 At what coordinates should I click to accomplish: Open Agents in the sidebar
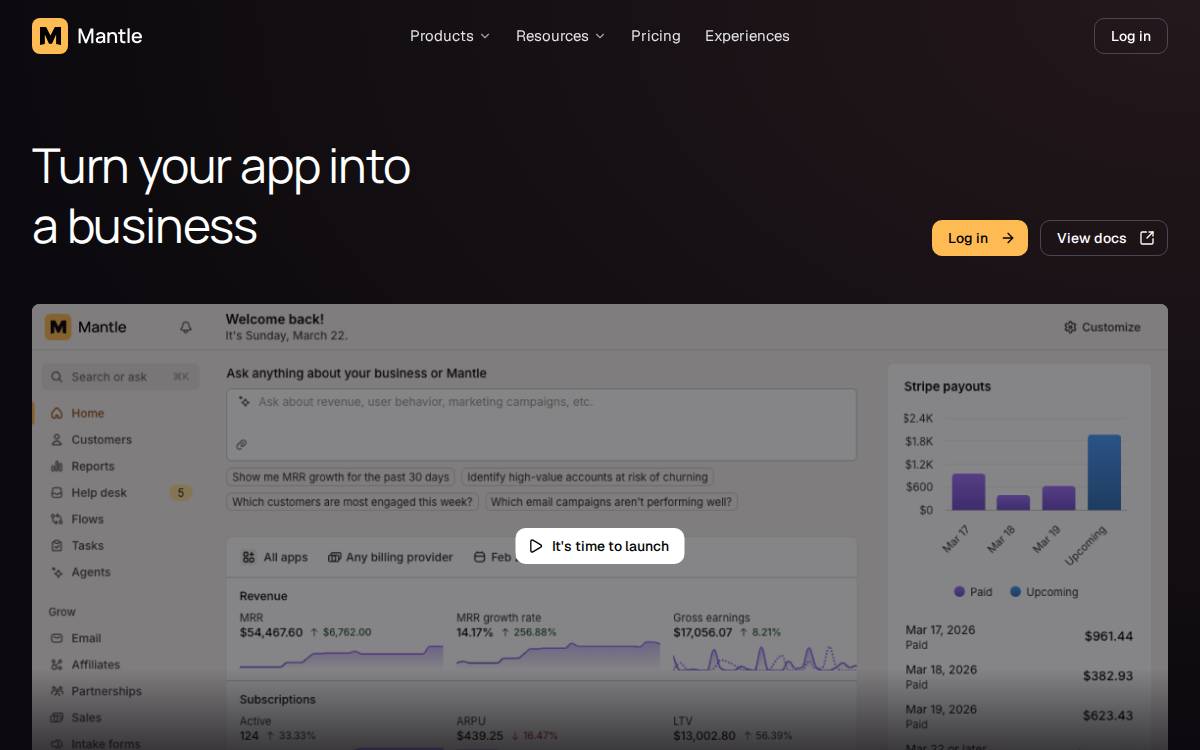(119, 572)
